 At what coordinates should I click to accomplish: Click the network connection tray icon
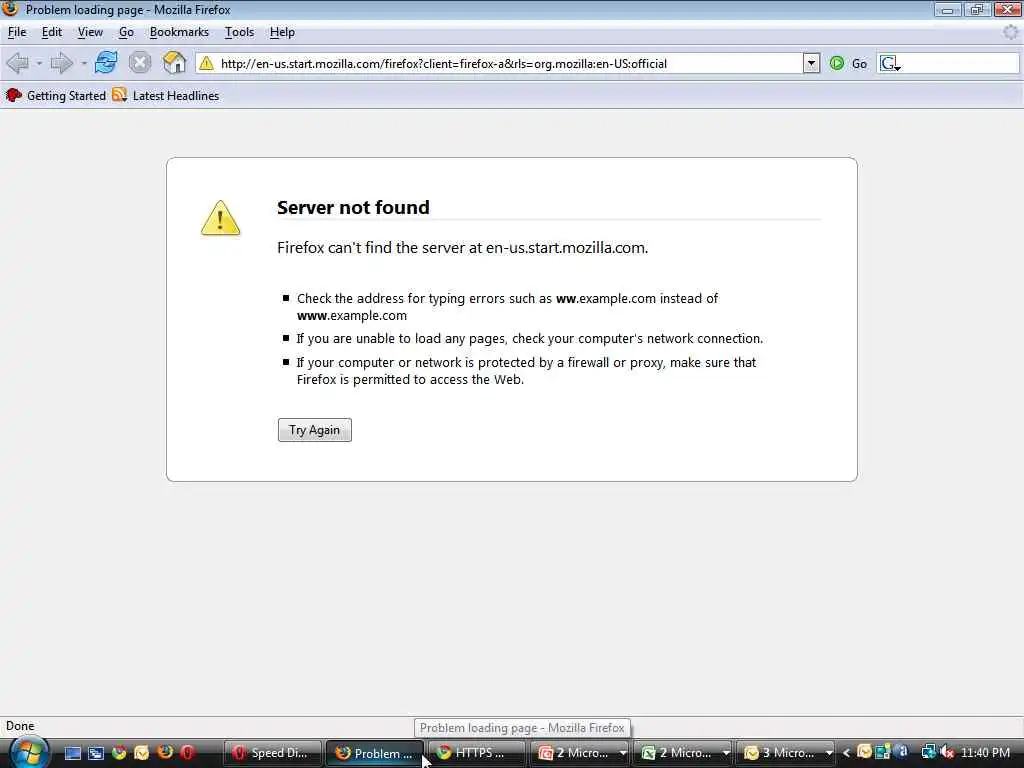[x=928, y=752]
